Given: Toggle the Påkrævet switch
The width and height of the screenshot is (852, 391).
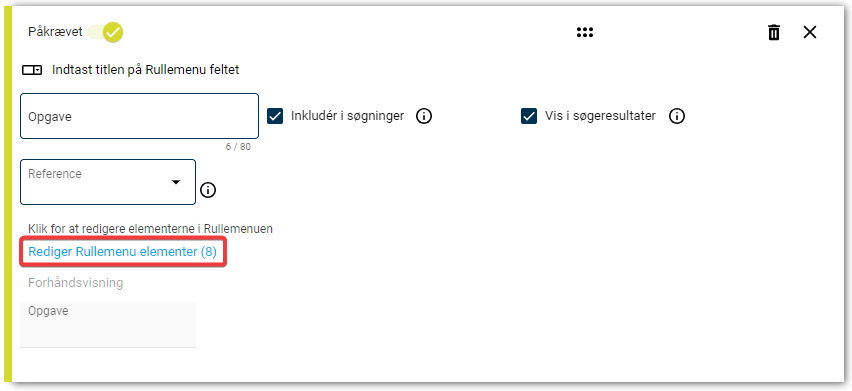Looking at the screenshot, I should [x=106, y=32].
